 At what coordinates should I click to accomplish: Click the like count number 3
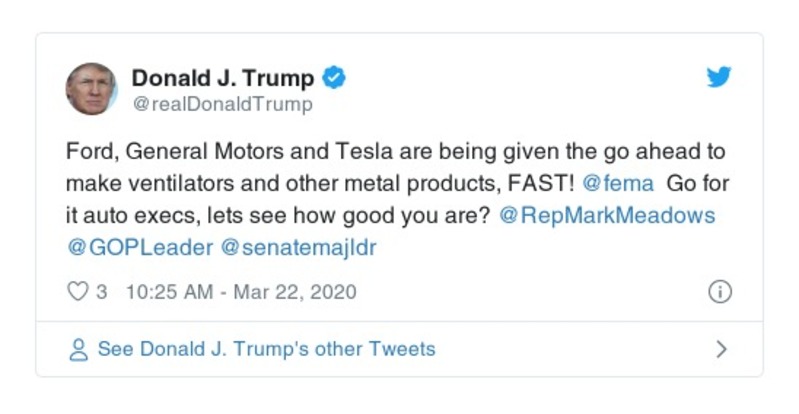102,293
